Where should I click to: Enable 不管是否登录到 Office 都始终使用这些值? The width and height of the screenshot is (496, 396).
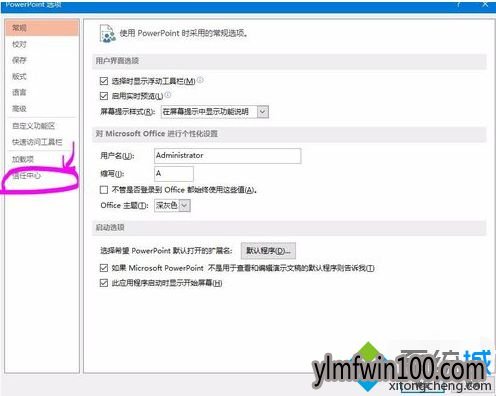(x=104, y=190)
